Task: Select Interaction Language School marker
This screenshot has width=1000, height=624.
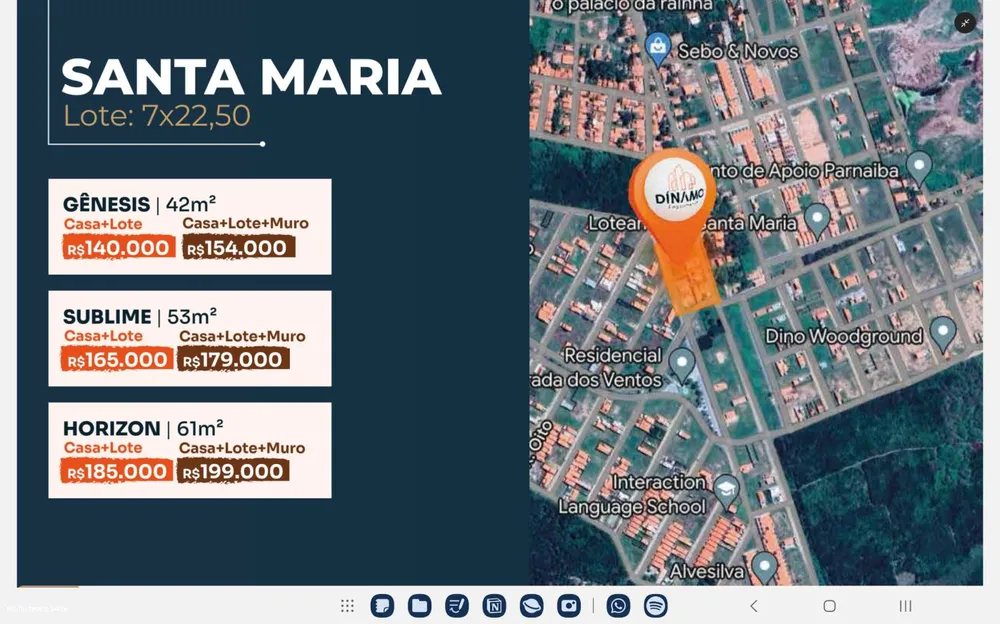Action: click(x=726, y=491)
